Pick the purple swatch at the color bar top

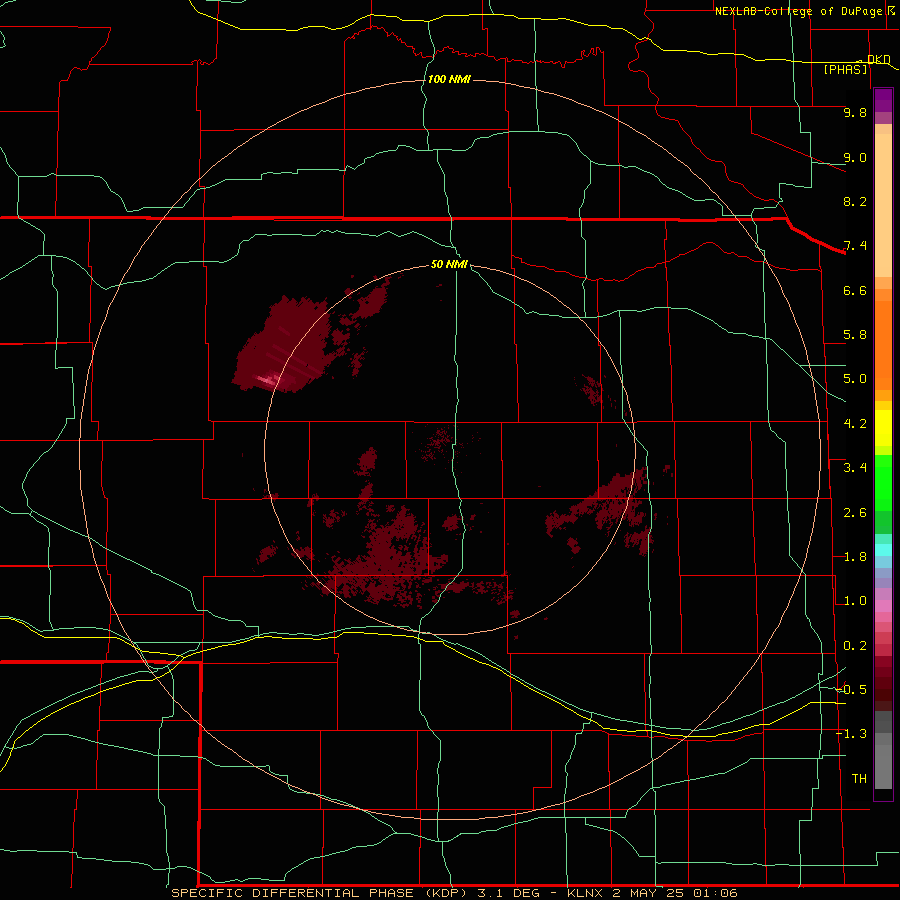pyautogui.click(x=883, y=100)
